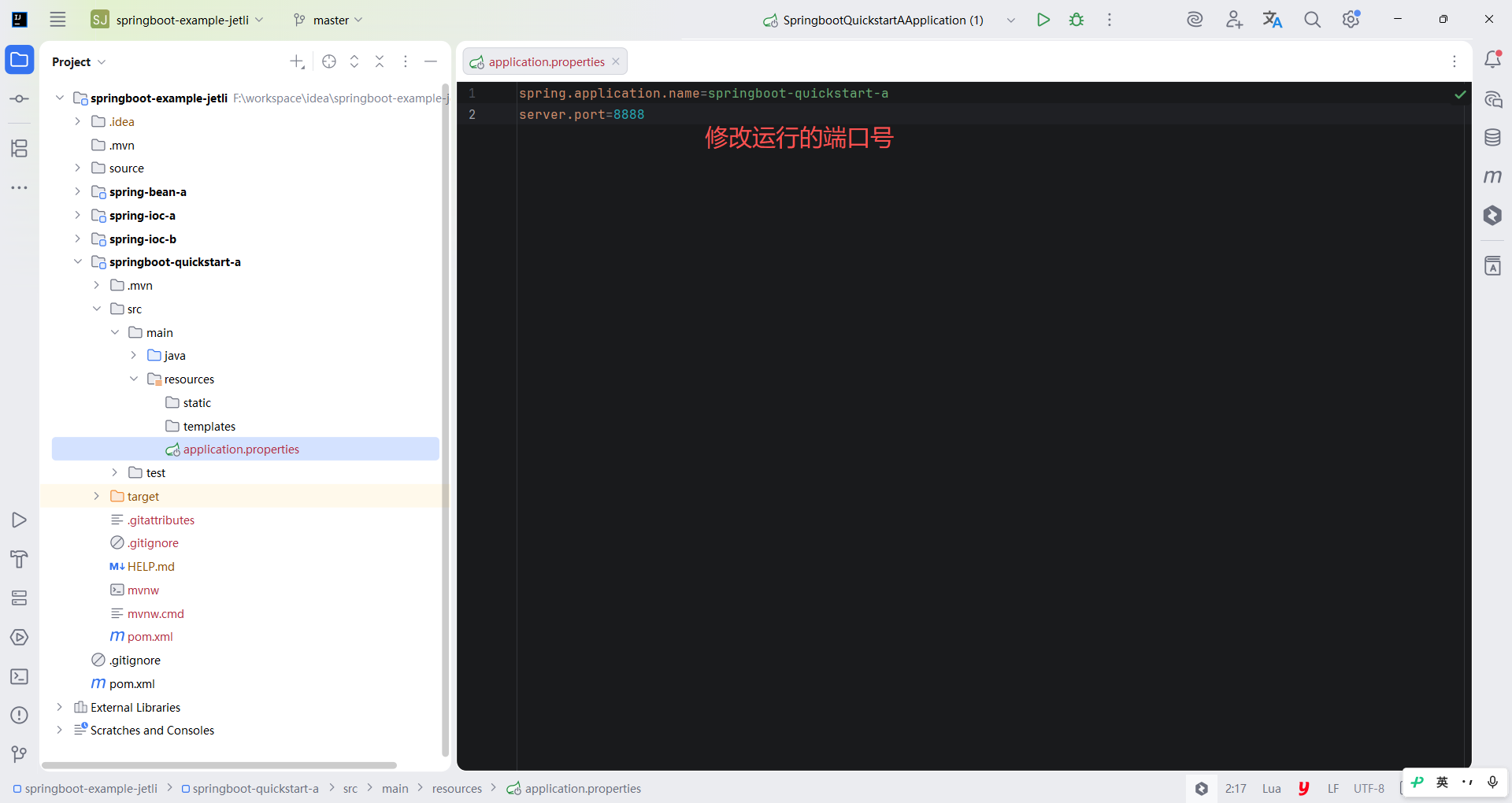
Task: Click the Translate plugin icon
Action: click(x=1273, y=20)
